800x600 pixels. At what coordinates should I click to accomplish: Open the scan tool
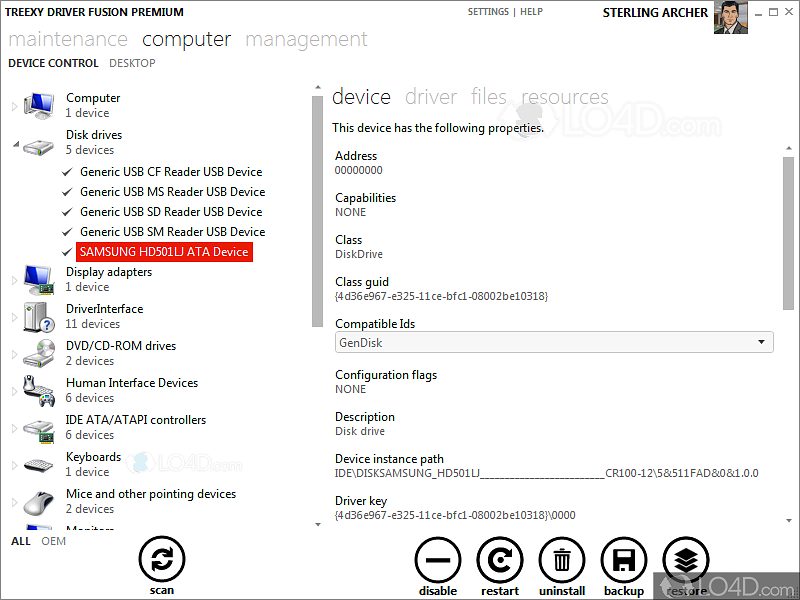pos(162,560)
